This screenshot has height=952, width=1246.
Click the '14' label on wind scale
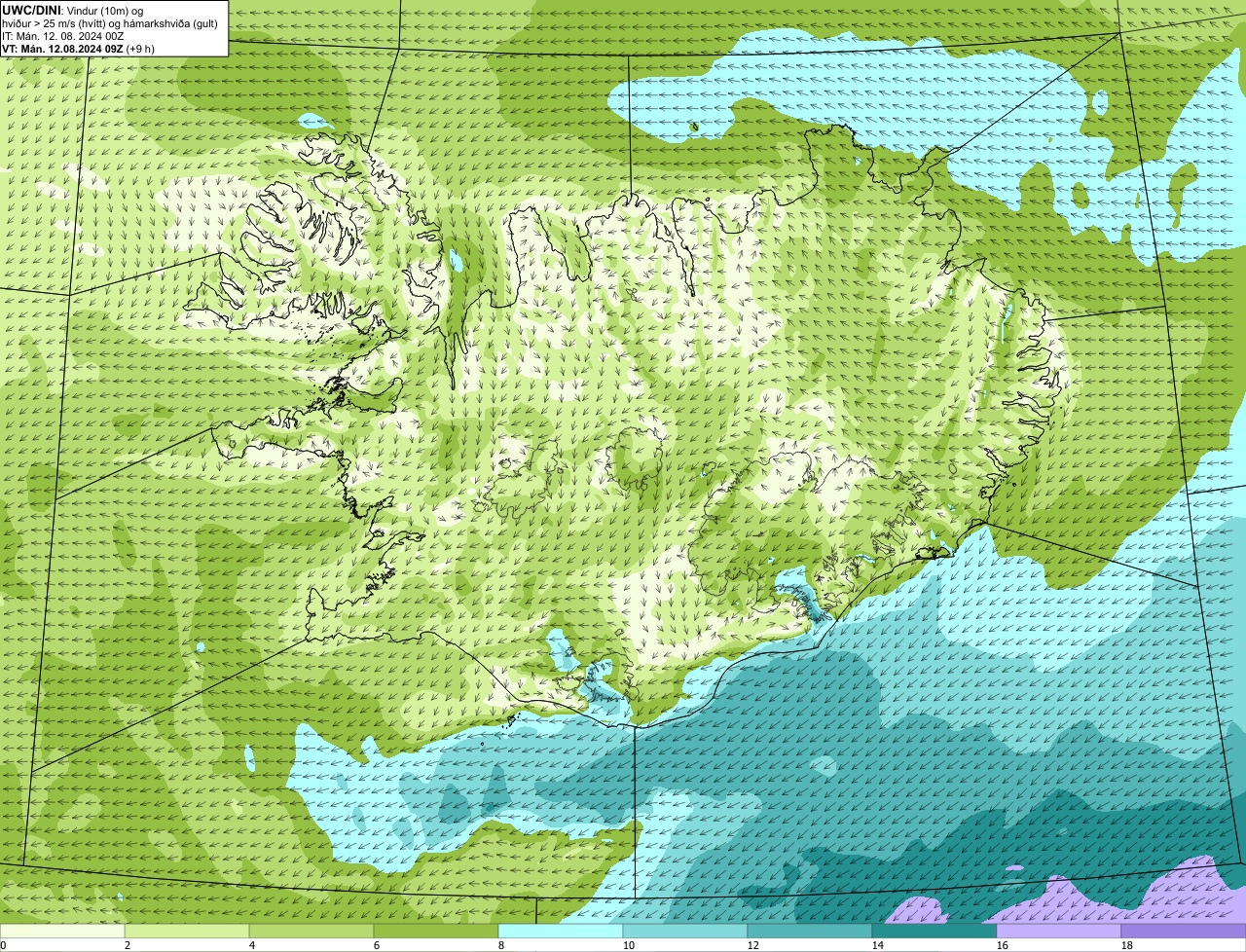pyautogui.click(x=878, y=945)
